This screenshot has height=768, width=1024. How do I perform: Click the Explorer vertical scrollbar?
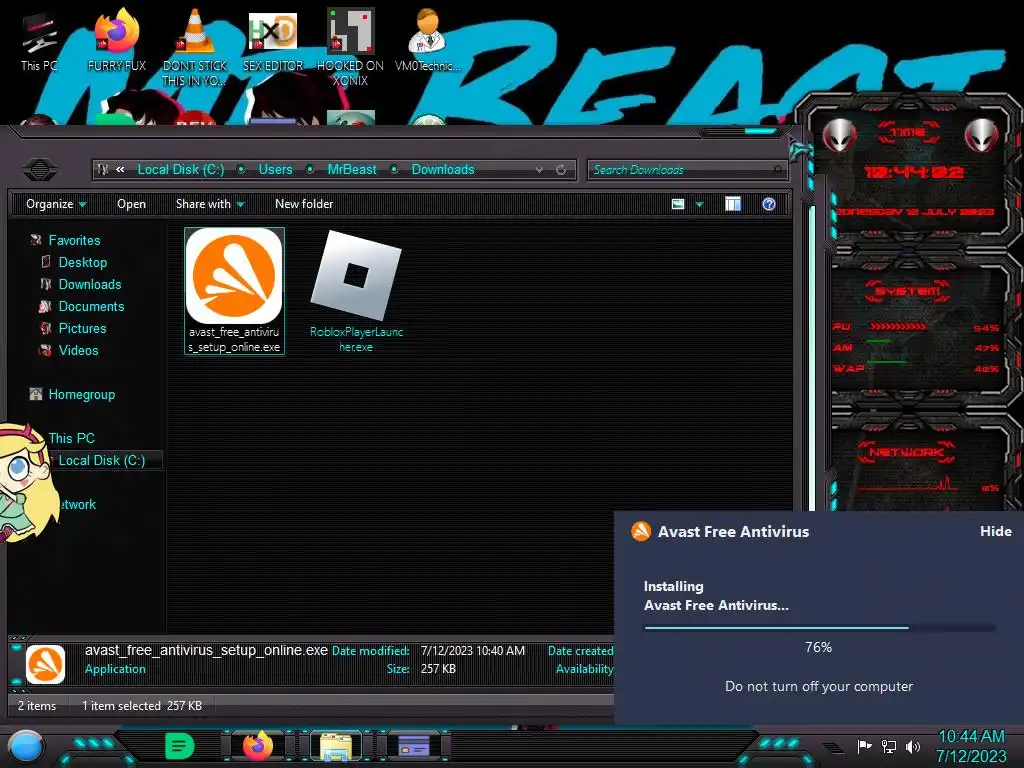point(812,358)
